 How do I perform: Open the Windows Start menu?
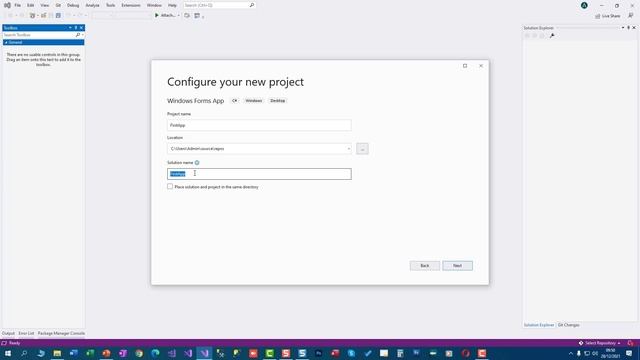(x=8, y=353)
